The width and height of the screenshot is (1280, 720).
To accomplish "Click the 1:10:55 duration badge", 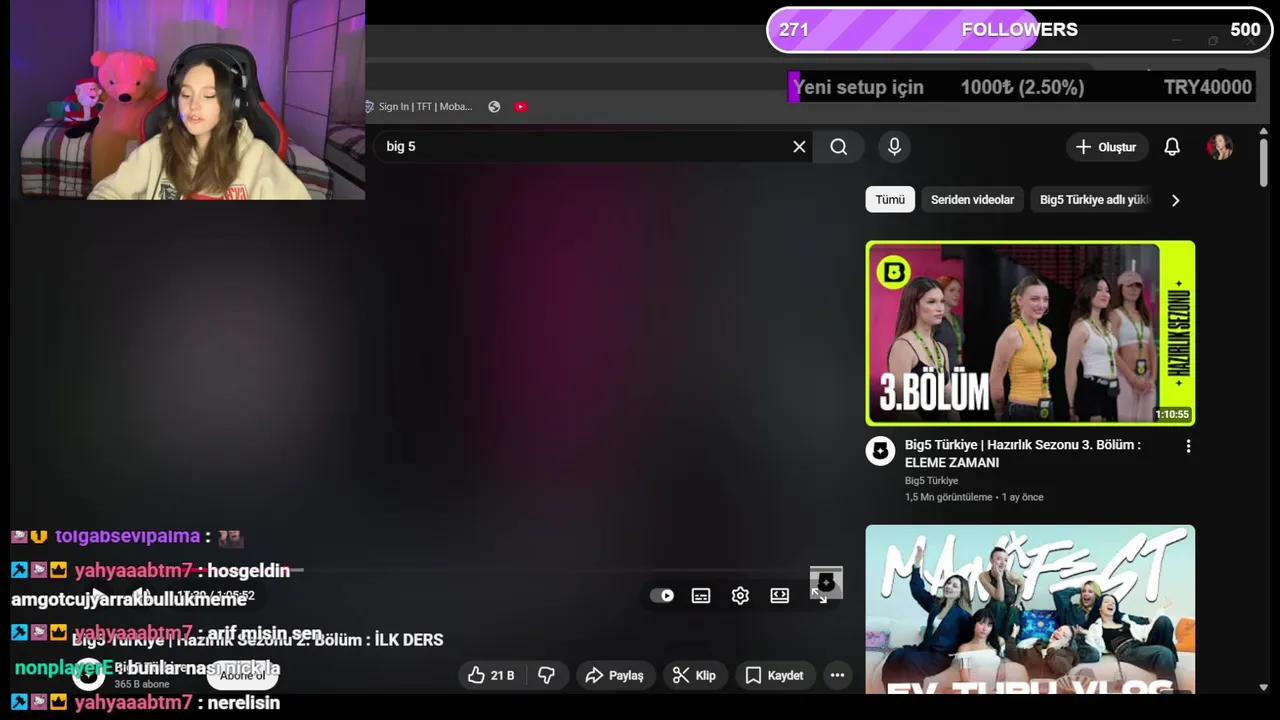I will 1172,414.
